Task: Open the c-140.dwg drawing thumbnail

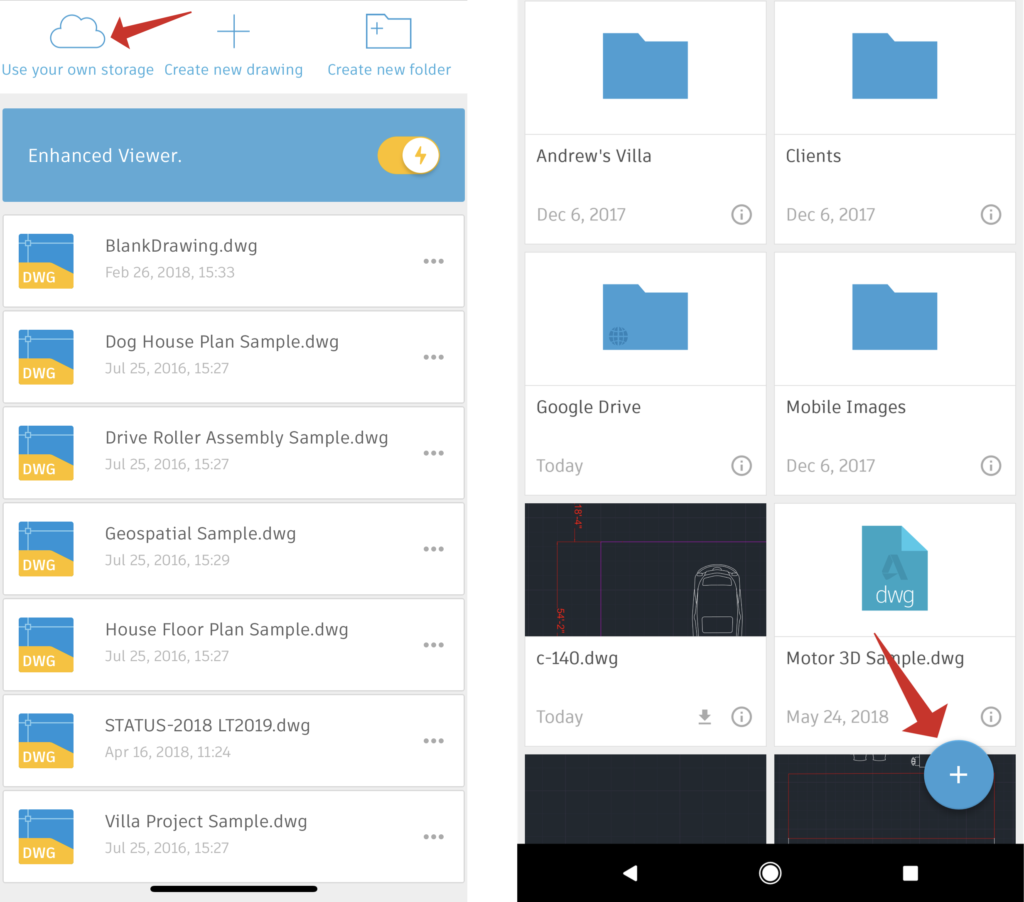Action: (x=645, y=569)
